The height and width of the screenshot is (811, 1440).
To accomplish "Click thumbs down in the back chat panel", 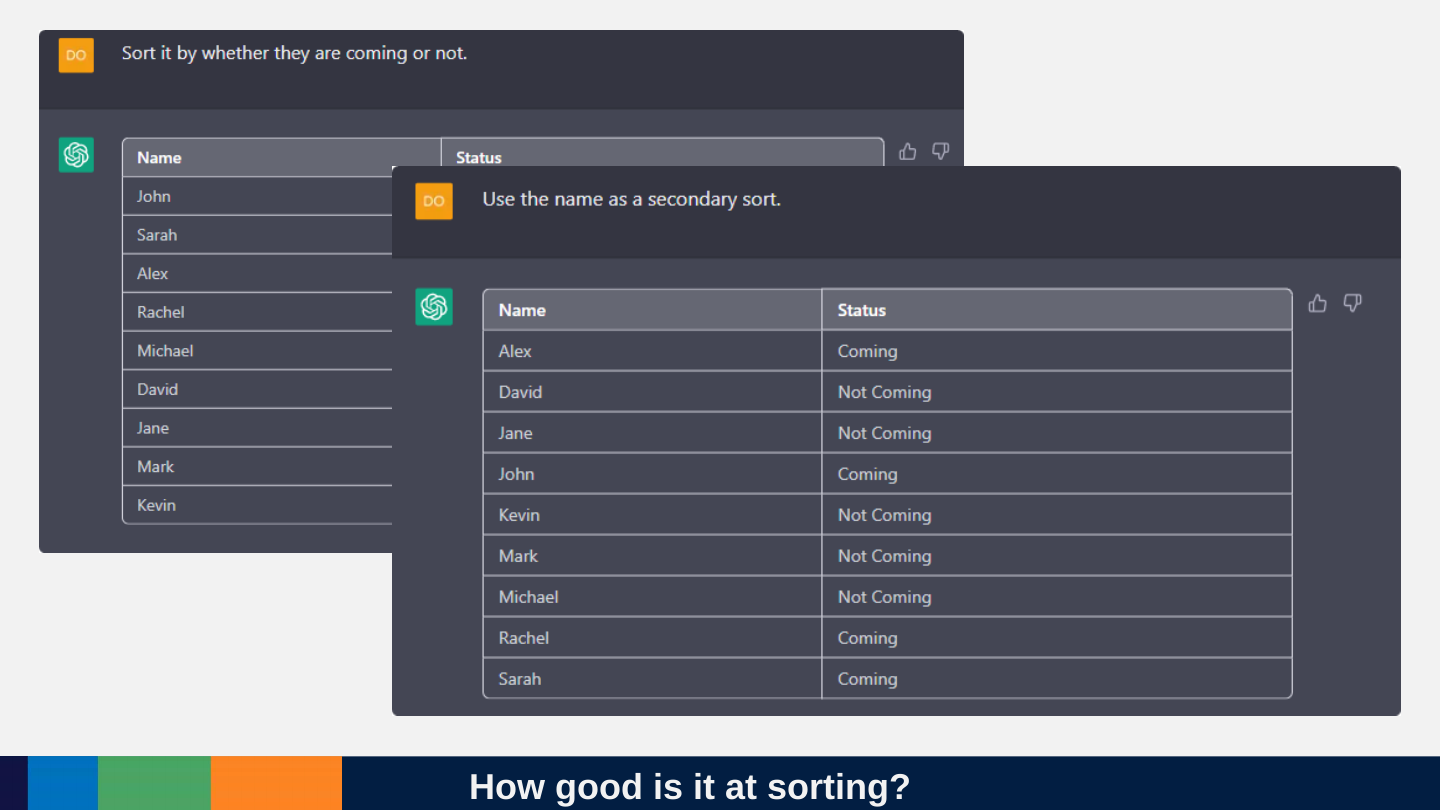I will (941, 151).
